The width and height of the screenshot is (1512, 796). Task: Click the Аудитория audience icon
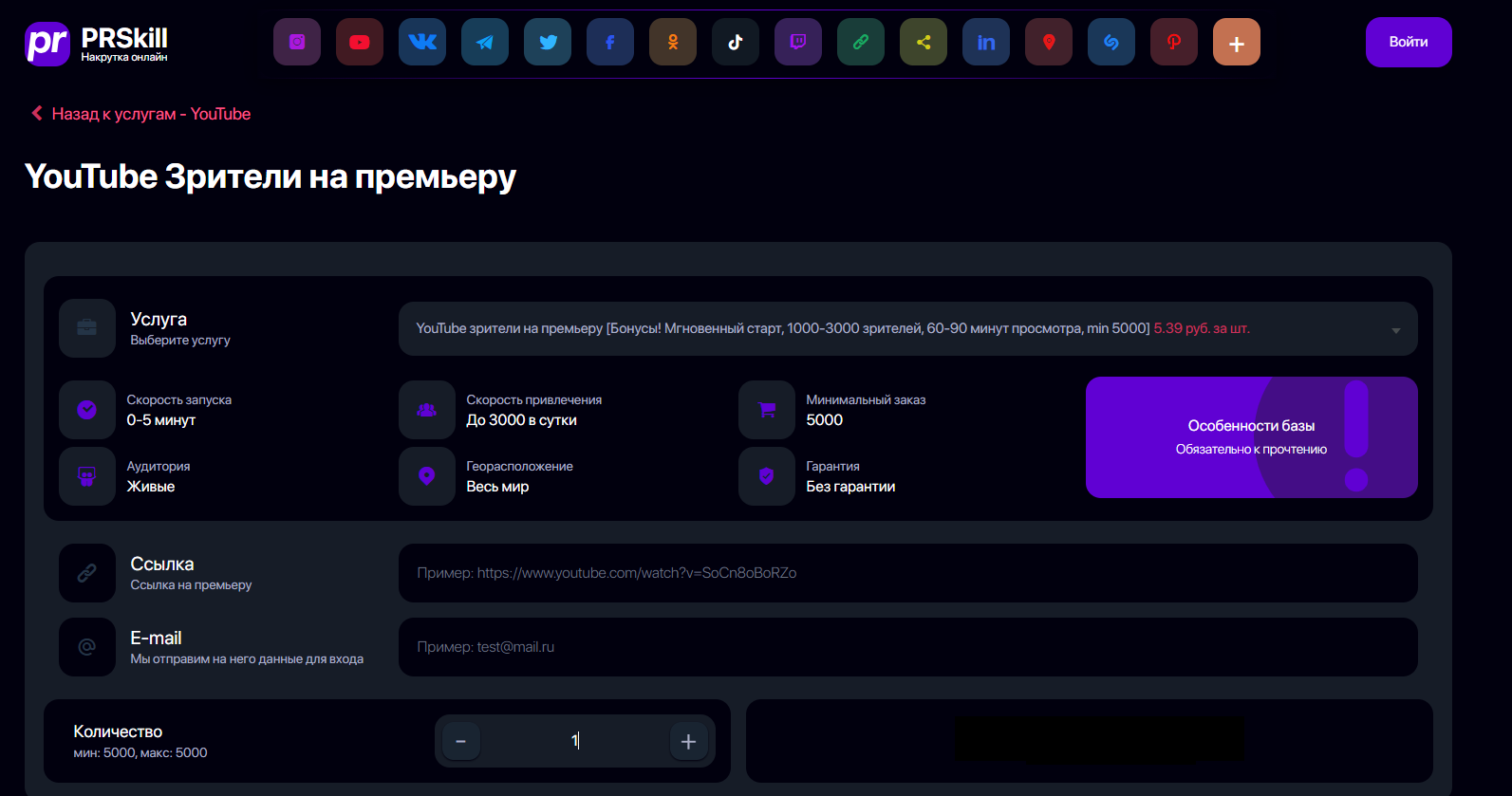pos(87,476)
